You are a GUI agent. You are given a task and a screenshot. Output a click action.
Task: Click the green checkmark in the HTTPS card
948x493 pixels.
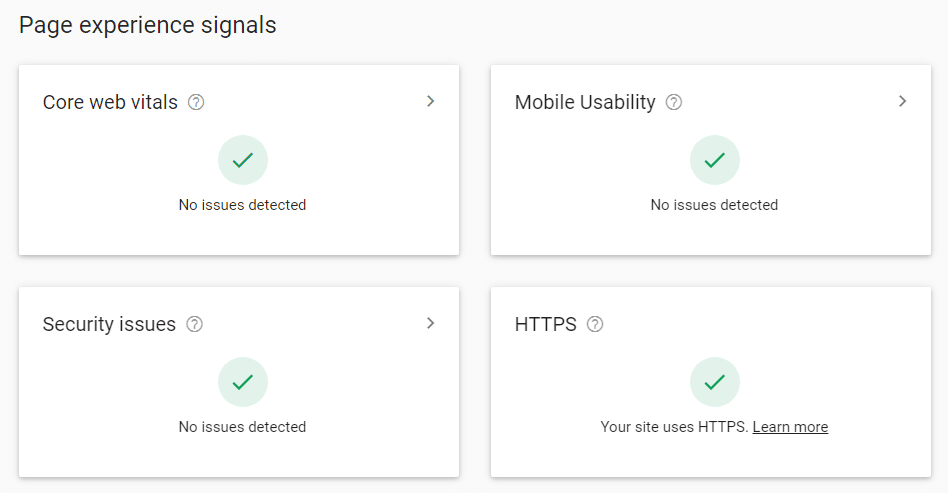click(x=715, y=382)
